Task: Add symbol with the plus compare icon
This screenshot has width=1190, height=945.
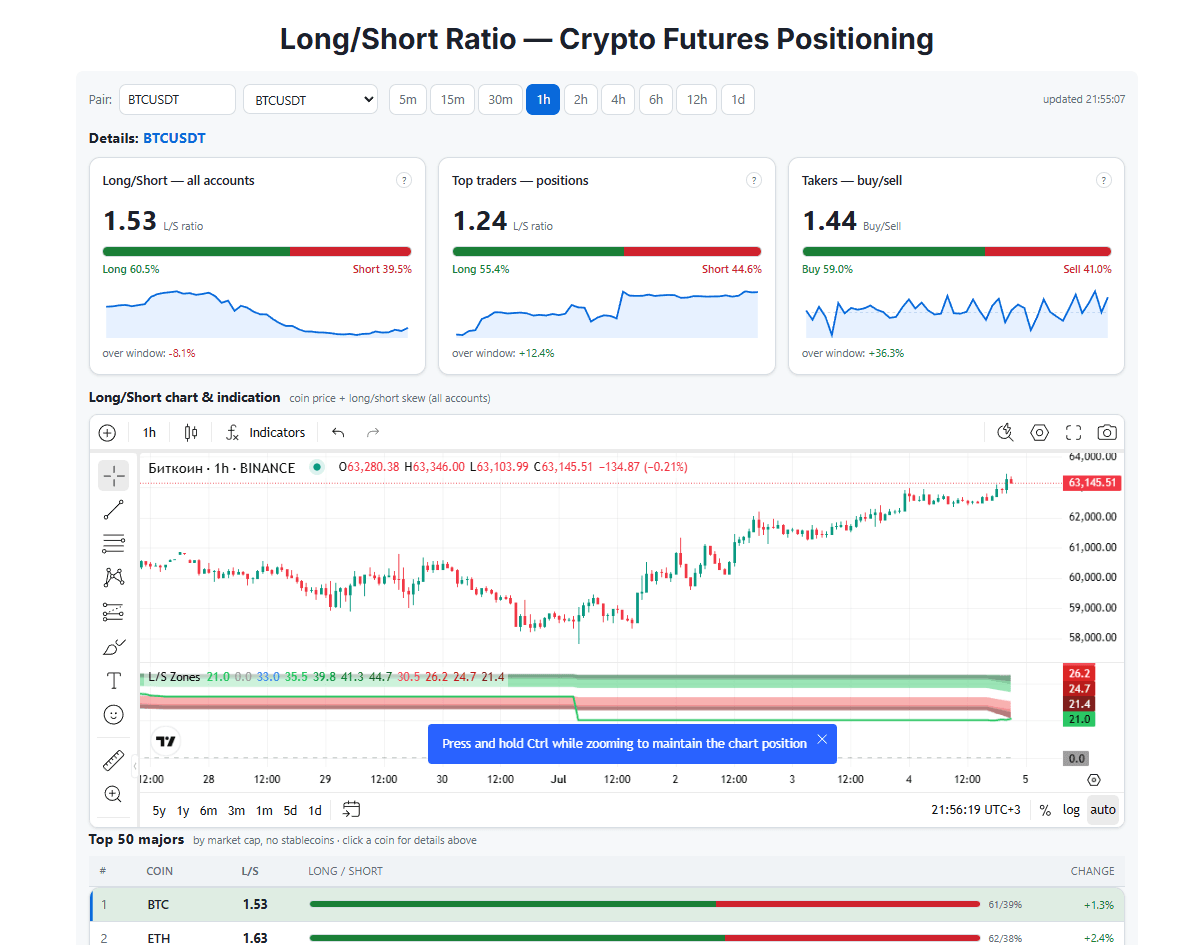Action: pyautogui.click(x=108, y=433)
